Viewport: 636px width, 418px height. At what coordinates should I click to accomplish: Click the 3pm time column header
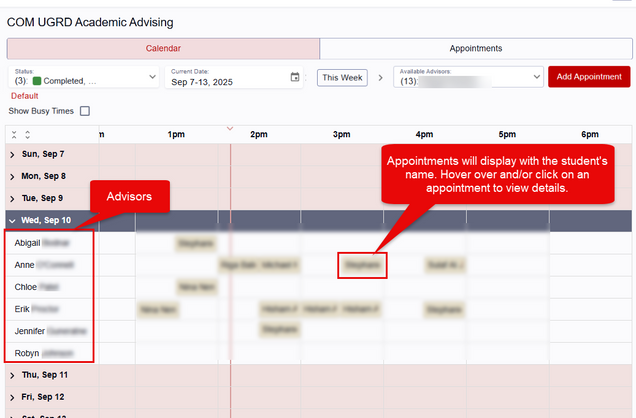coord(342,134)
